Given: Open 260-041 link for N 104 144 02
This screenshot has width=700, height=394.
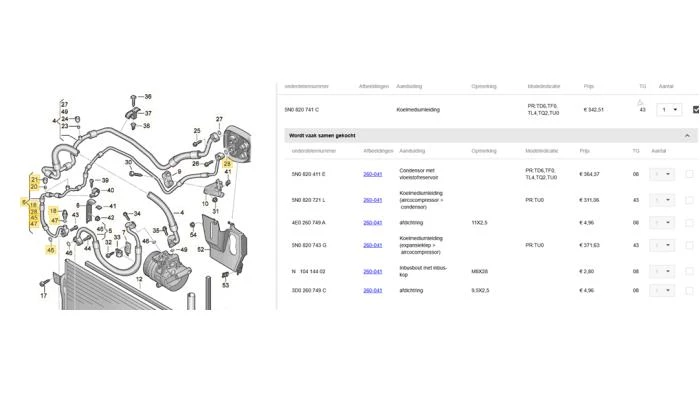Looking at the screenshot, I should tap(372, 271).
